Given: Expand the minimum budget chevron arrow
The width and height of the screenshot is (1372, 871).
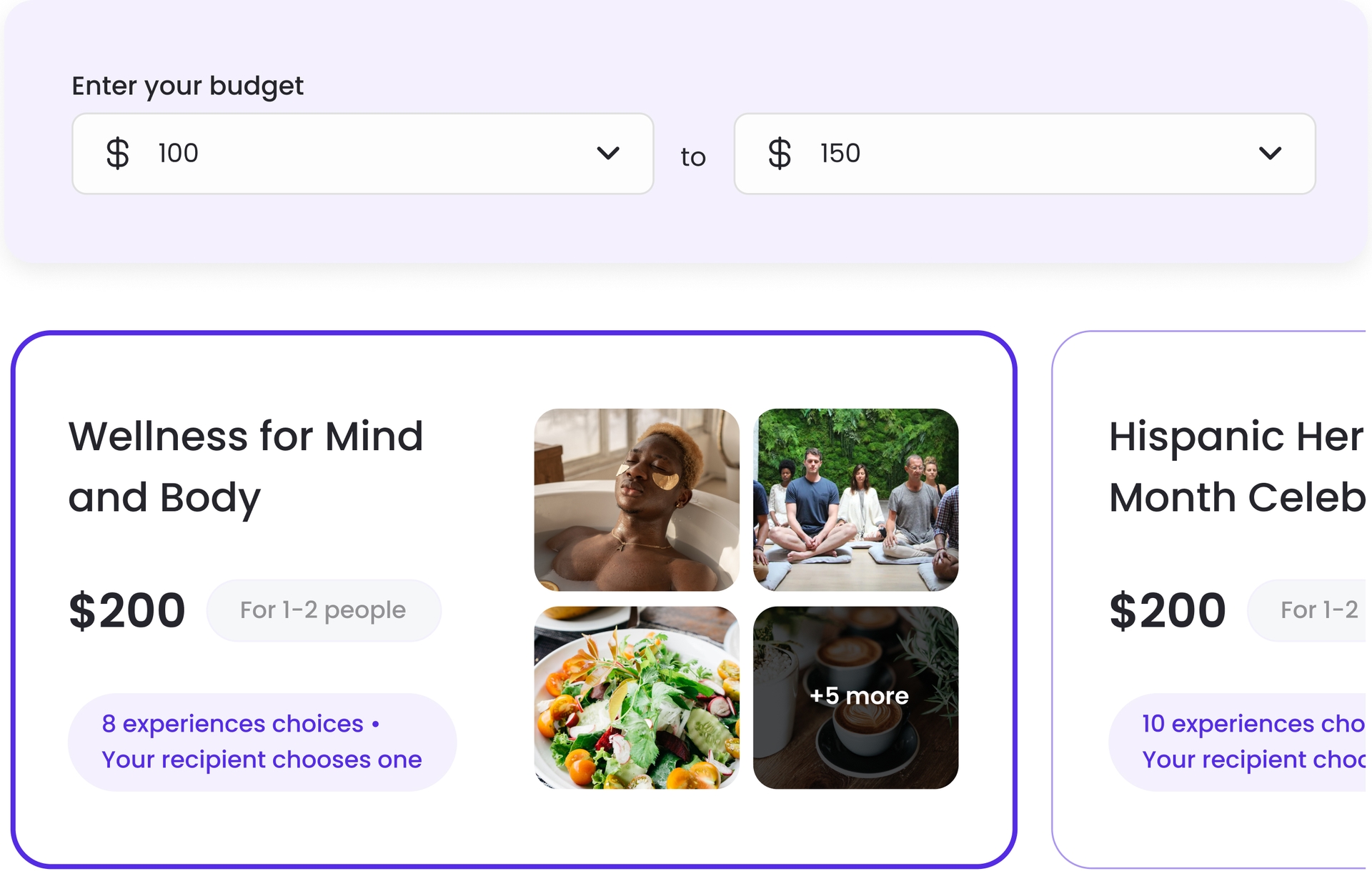Looking at the screenshot, I should pos(607,153).
